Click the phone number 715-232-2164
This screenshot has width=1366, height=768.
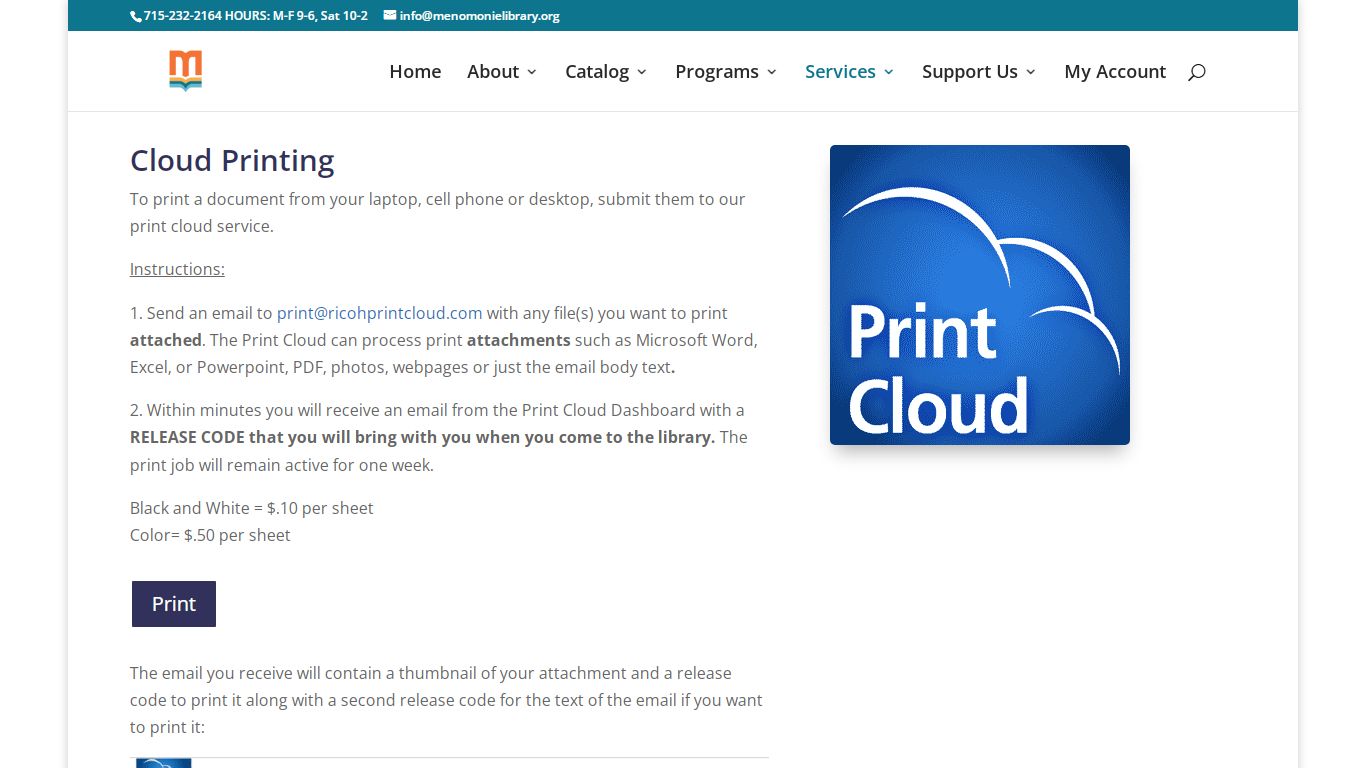click(x=182, y=16)
